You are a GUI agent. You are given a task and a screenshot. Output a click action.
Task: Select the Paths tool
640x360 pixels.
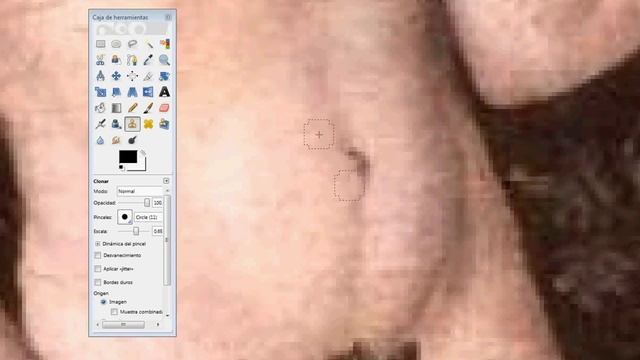[132, 60]
